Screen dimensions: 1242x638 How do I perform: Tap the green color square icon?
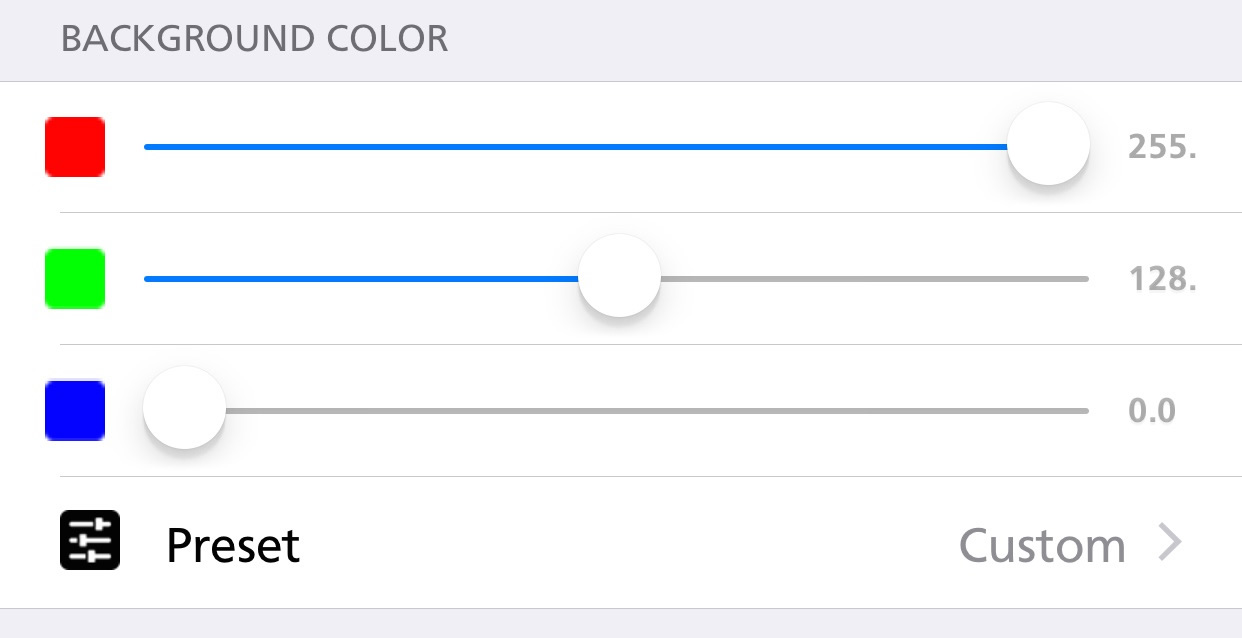point(75,279)
